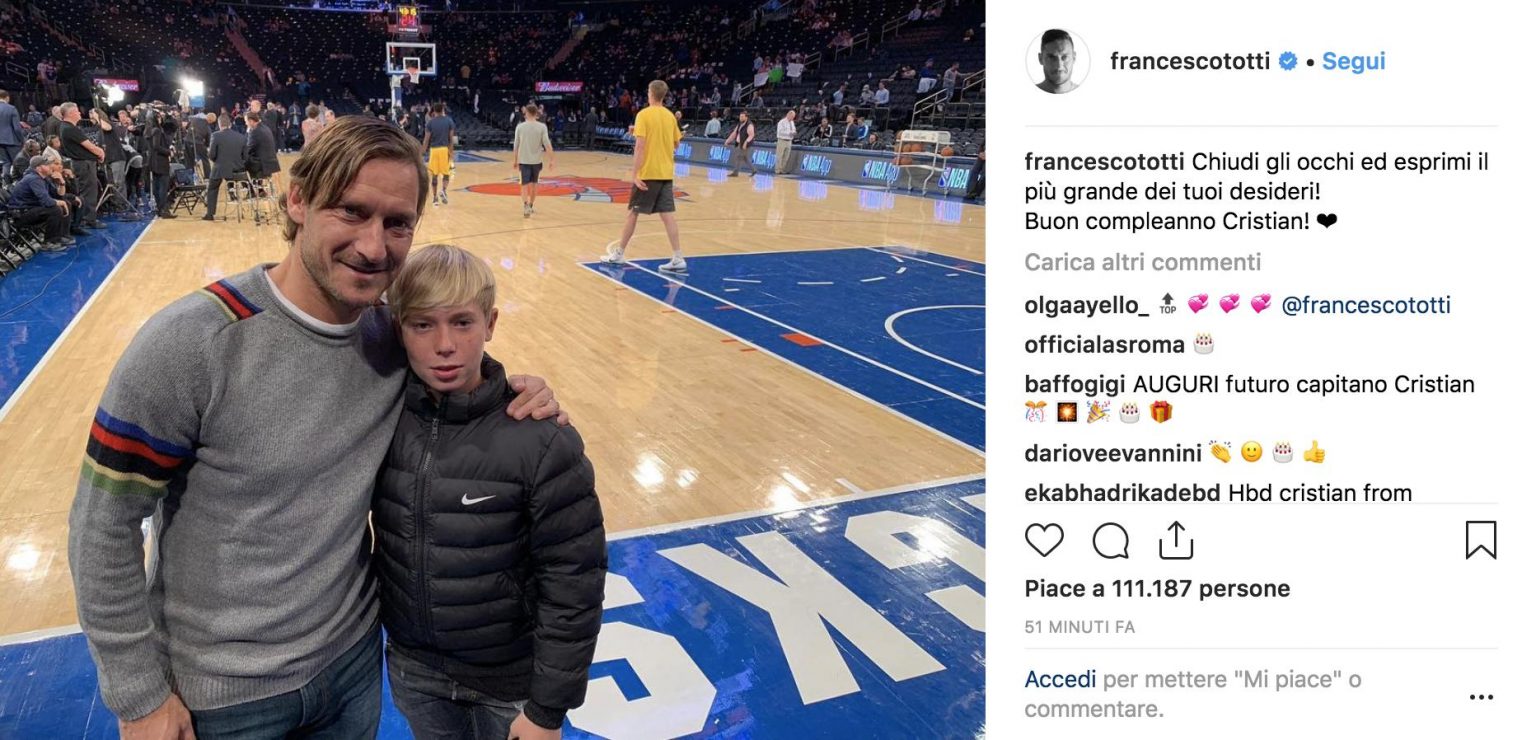Click the blue verified badge next to francescototti

tap(1288, 61)
